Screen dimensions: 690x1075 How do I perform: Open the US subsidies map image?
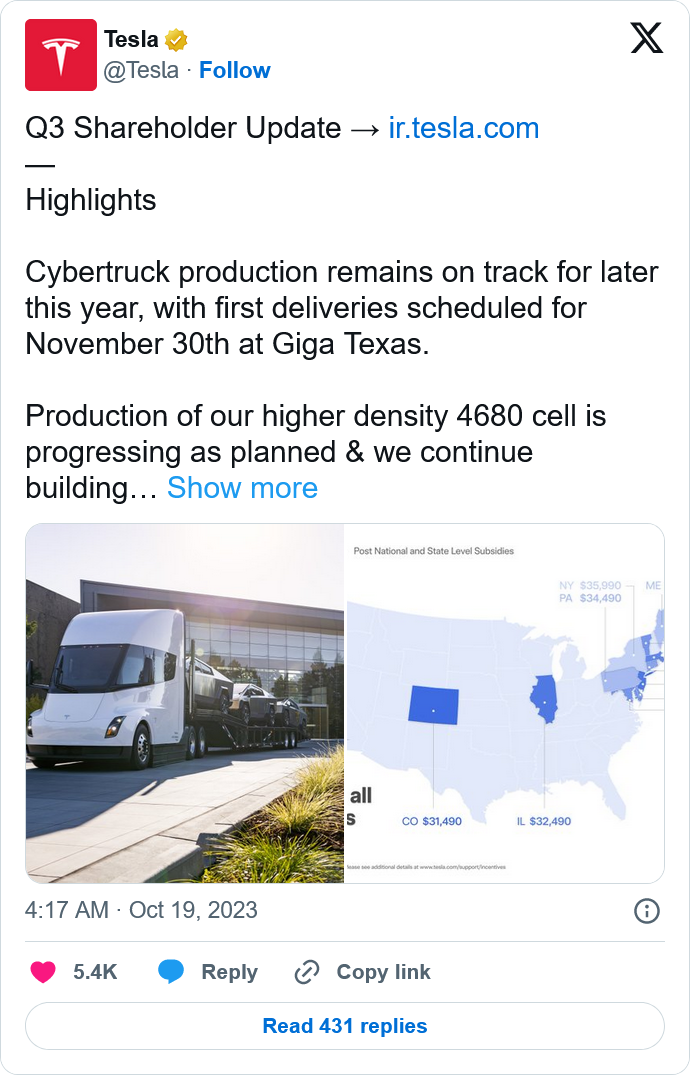[x=504, y=703]
